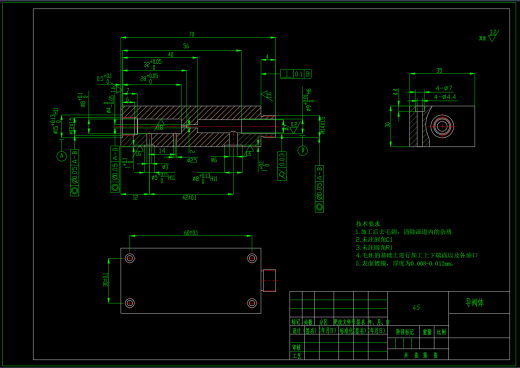
Task: Click the red-centered concentric port circle in side view
Action: coord(442,126)
